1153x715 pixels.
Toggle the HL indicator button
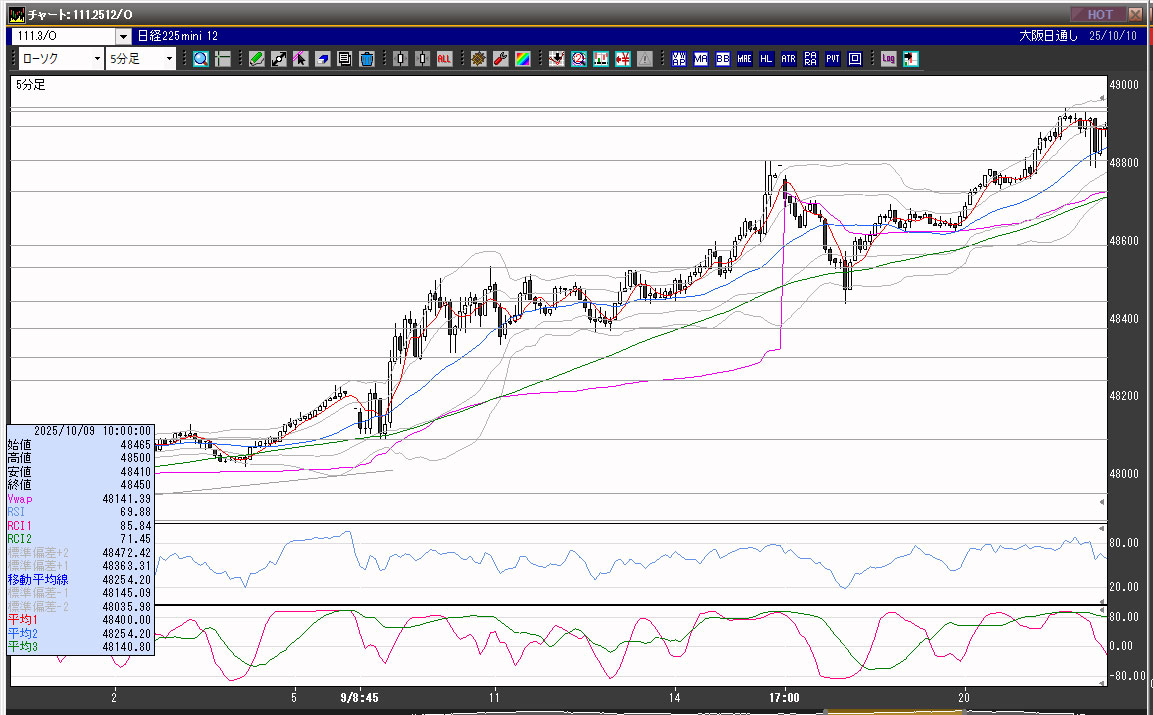[x=767, y=59]
